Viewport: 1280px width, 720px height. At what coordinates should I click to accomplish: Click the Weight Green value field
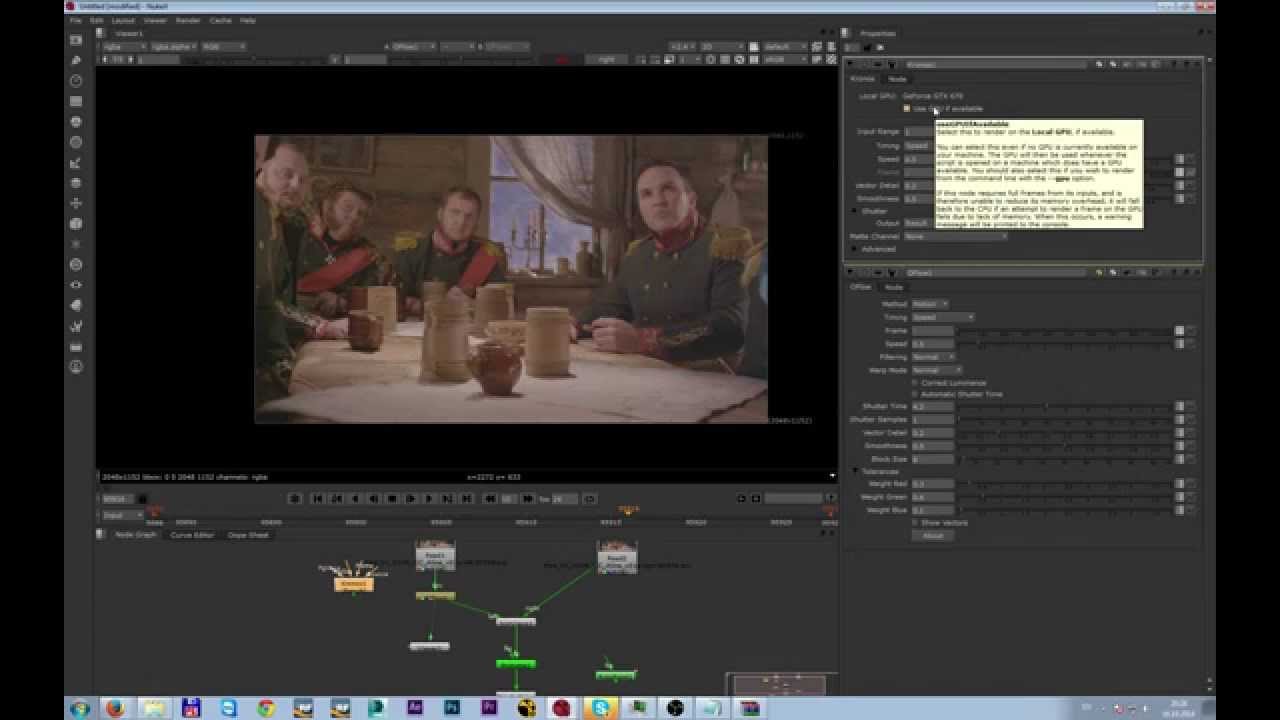tap(933, 497)
